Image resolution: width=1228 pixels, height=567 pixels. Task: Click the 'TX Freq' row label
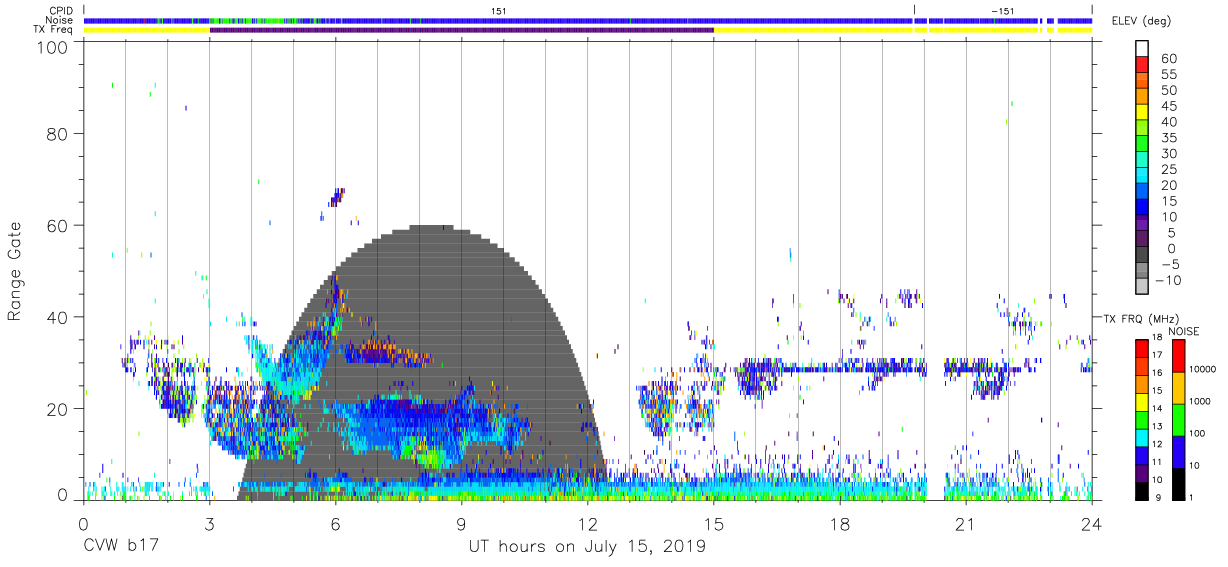point(54,30)
